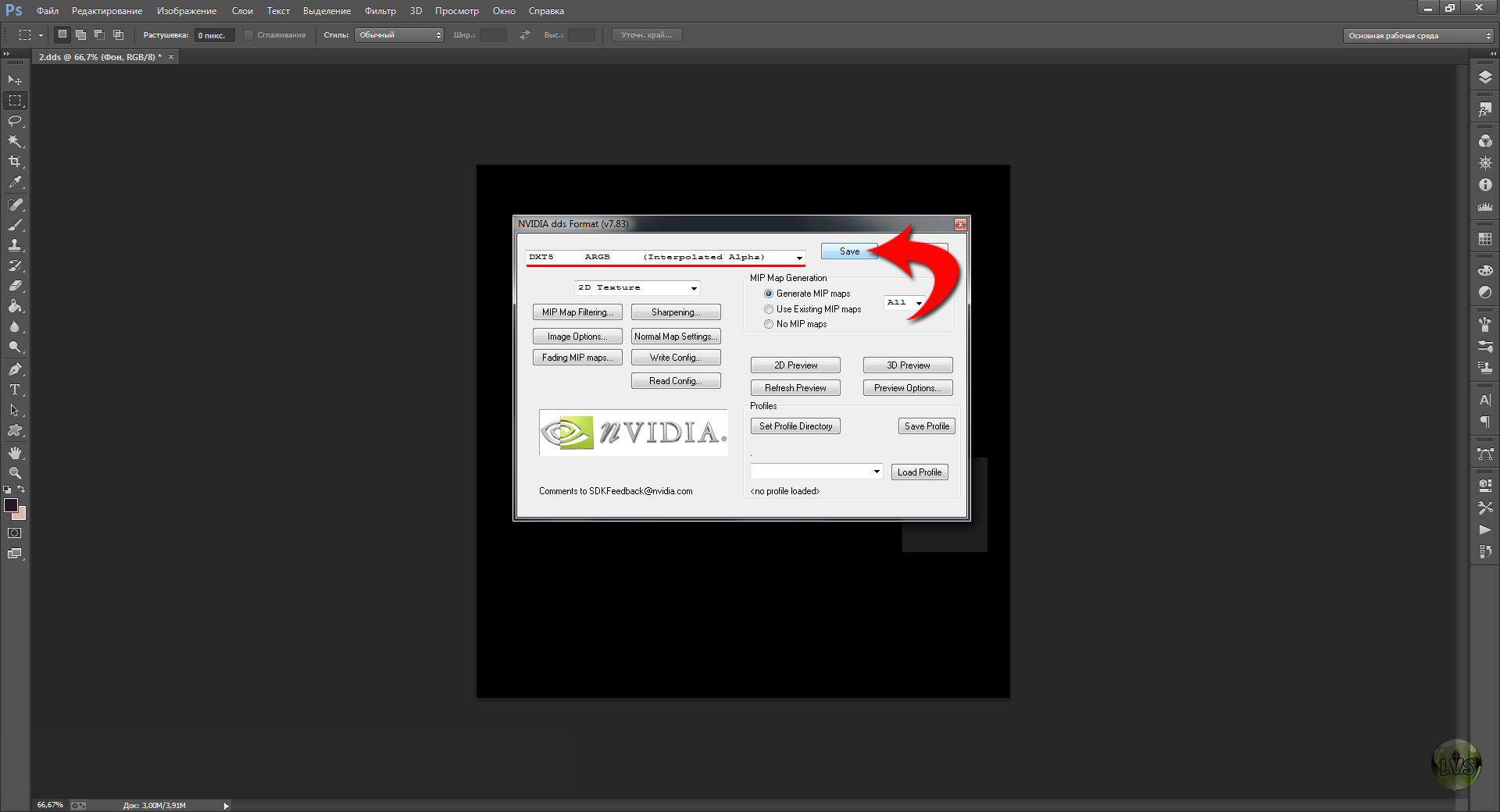
Task: Select the History Brush tool
Action: (15, 265)
